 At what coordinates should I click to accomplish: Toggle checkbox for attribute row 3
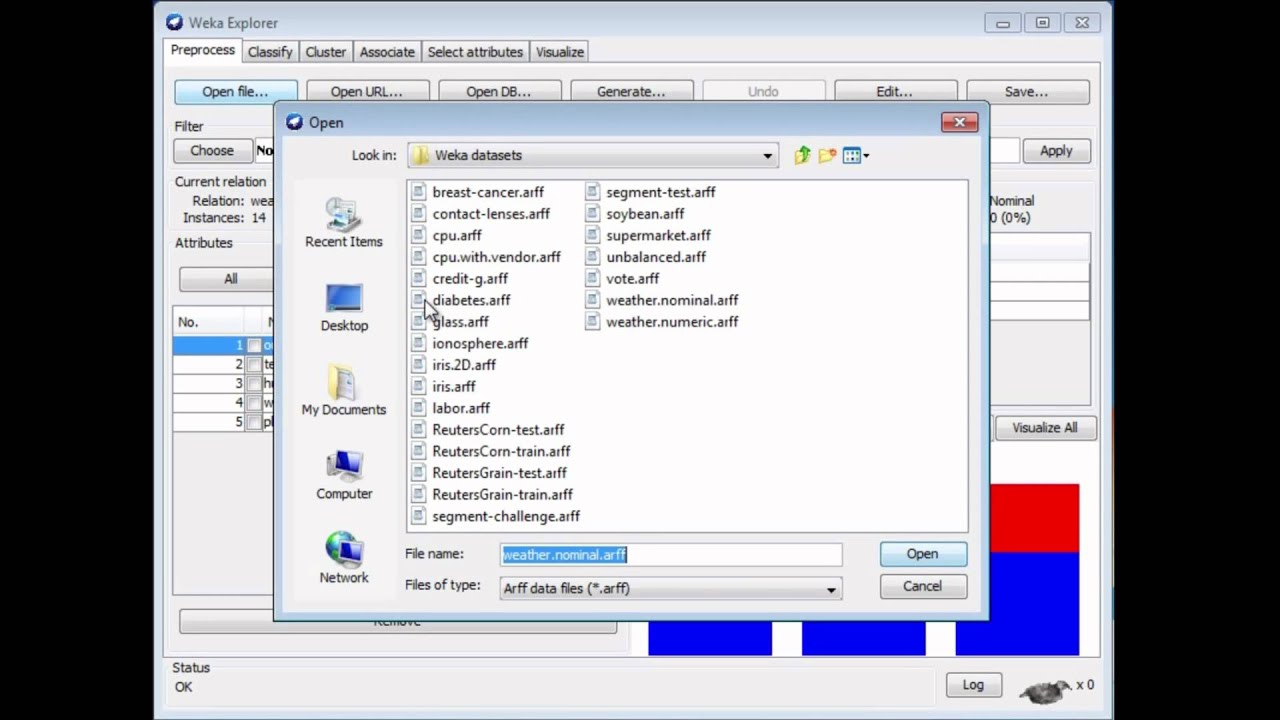coord(254,384)
